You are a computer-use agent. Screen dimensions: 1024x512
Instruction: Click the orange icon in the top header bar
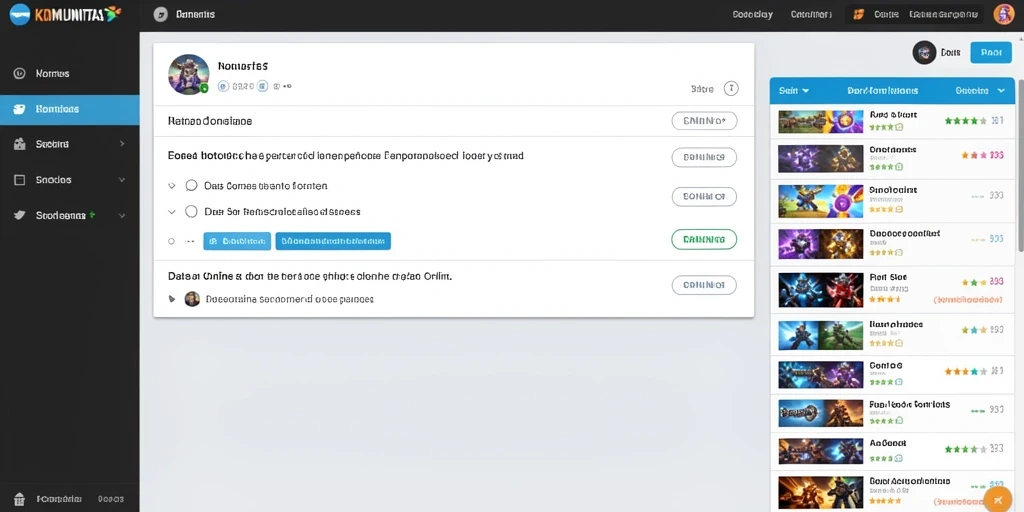coord(859,14)
